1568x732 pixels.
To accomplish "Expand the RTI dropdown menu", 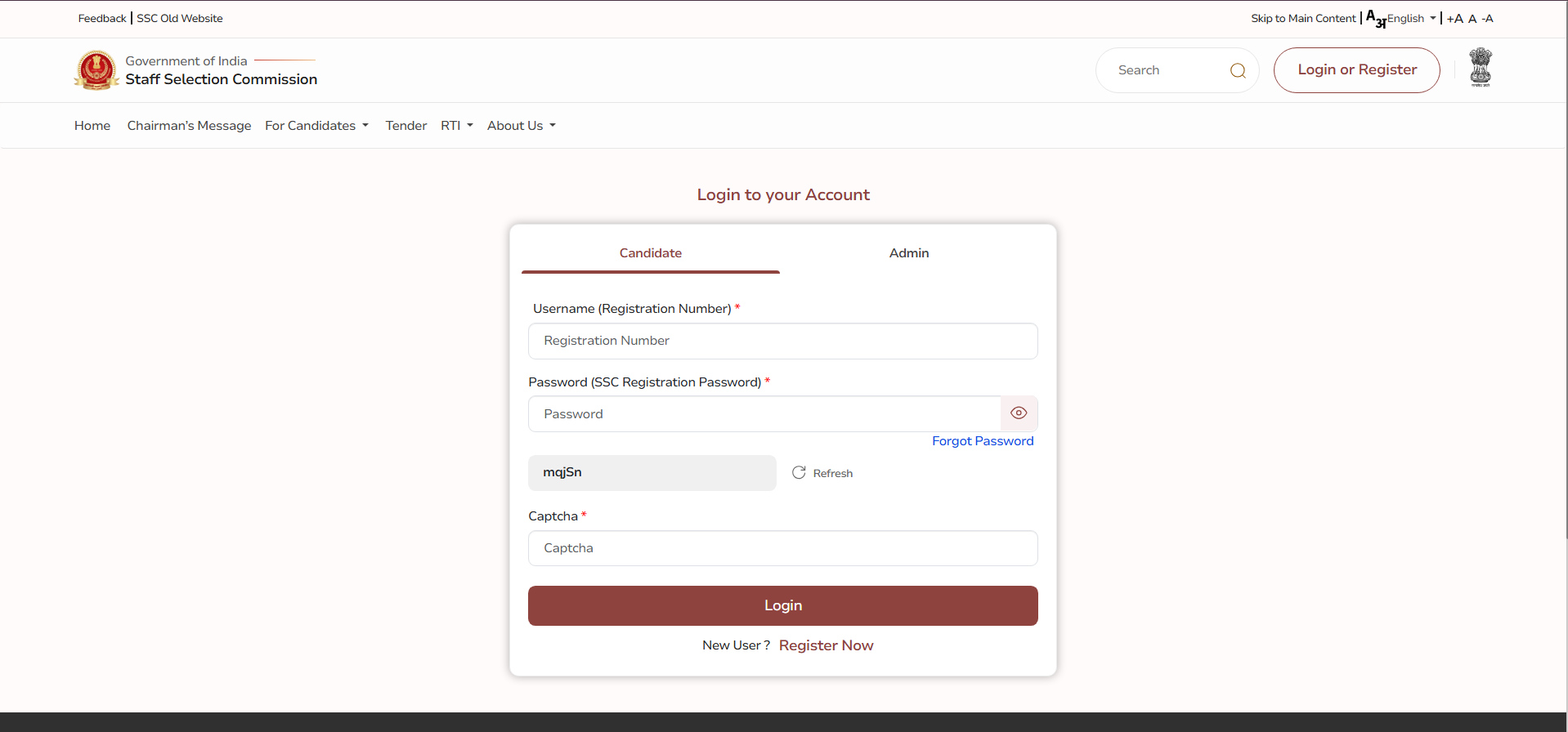I will pos(456,126).
